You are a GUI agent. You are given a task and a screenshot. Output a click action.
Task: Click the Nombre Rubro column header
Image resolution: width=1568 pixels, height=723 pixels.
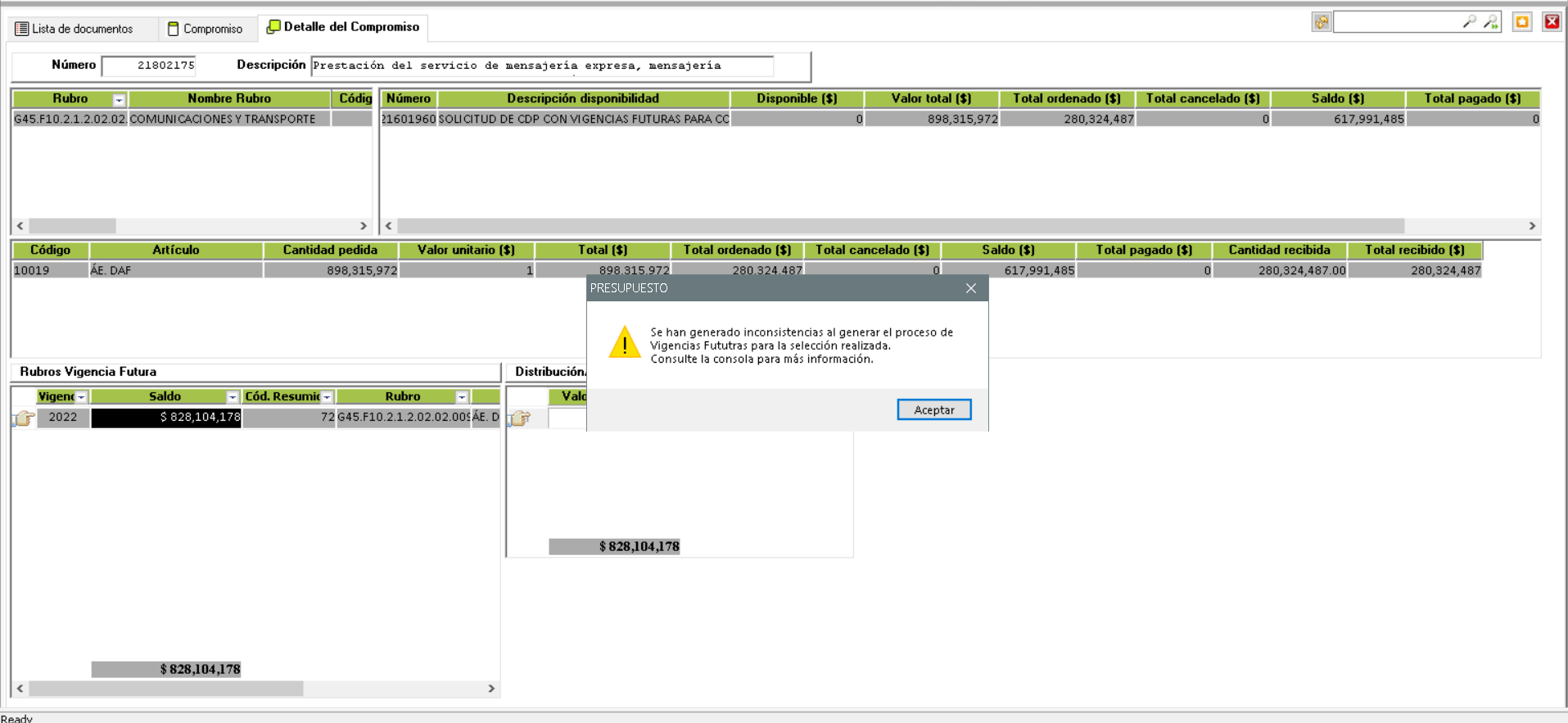(x=229, y=98)
